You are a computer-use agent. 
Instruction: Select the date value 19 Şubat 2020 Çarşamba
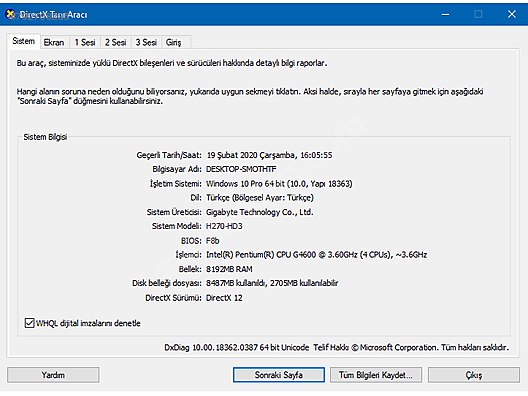pyautogui.click(x=251, y=155)
